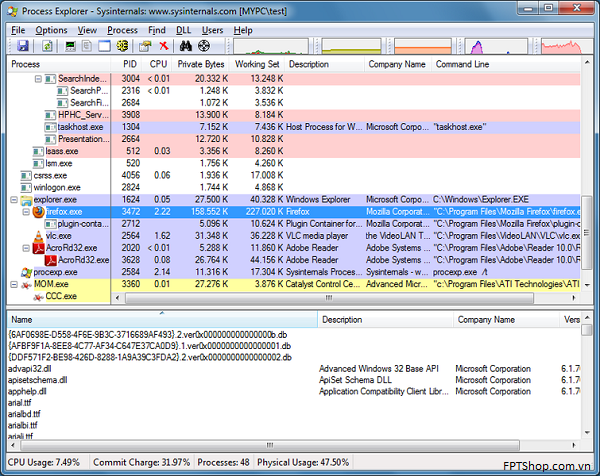Collapse the firefox.exe tree node
This screenshot has width=600, height=476.
(26, 212)
